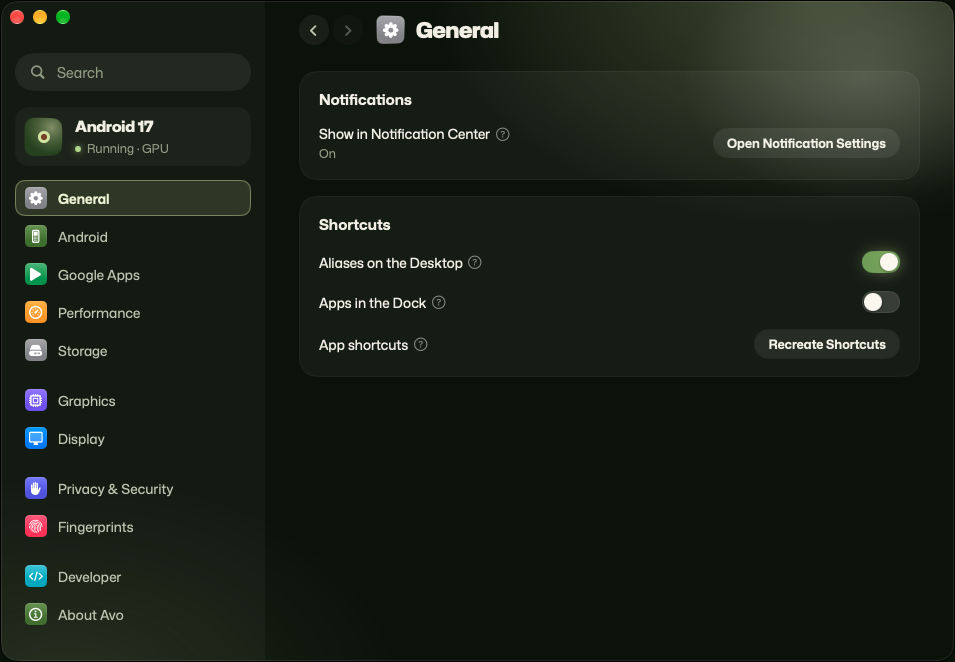Click the Display monitor icon
The height and width of the screenshot is (662, 955).
(36, 438)
